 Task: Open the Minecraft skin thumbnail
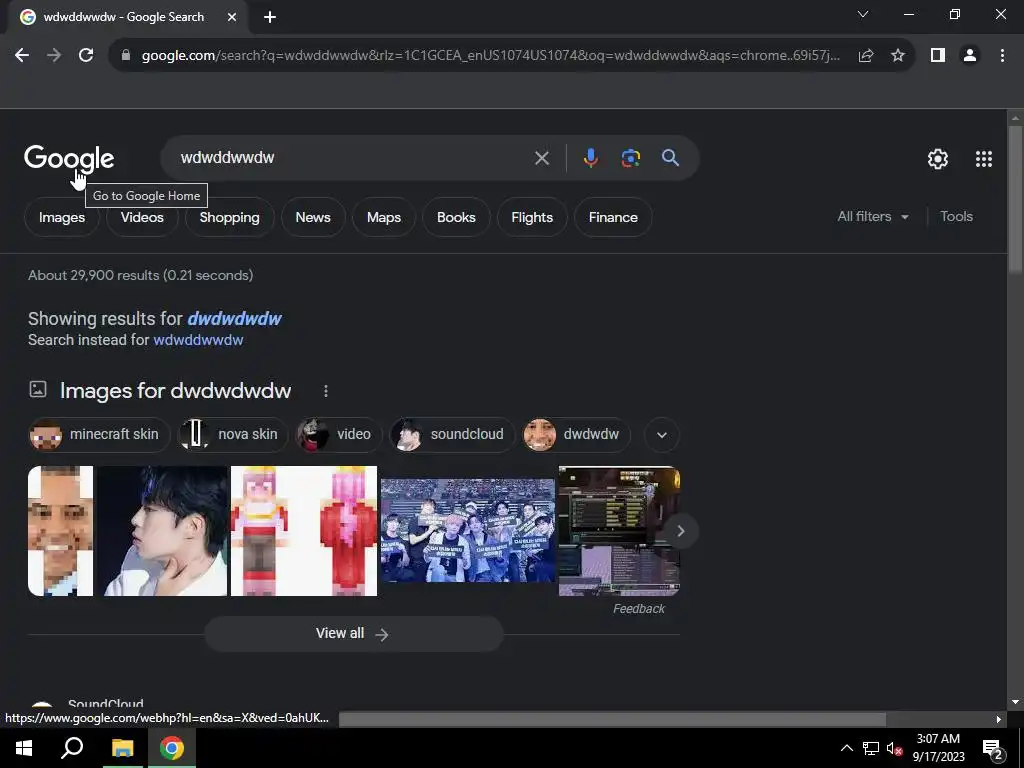[x=304, y=531]
